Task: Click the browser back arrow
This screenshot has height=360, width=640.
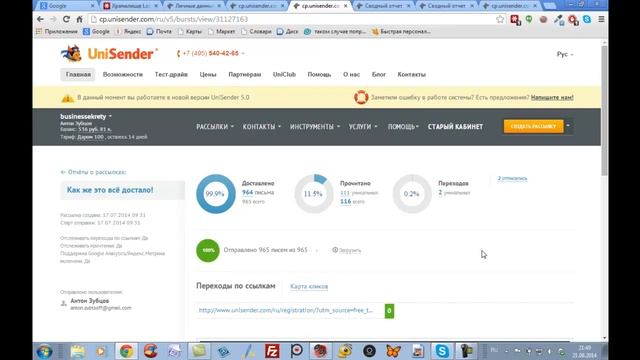Action: coord(40,19)
